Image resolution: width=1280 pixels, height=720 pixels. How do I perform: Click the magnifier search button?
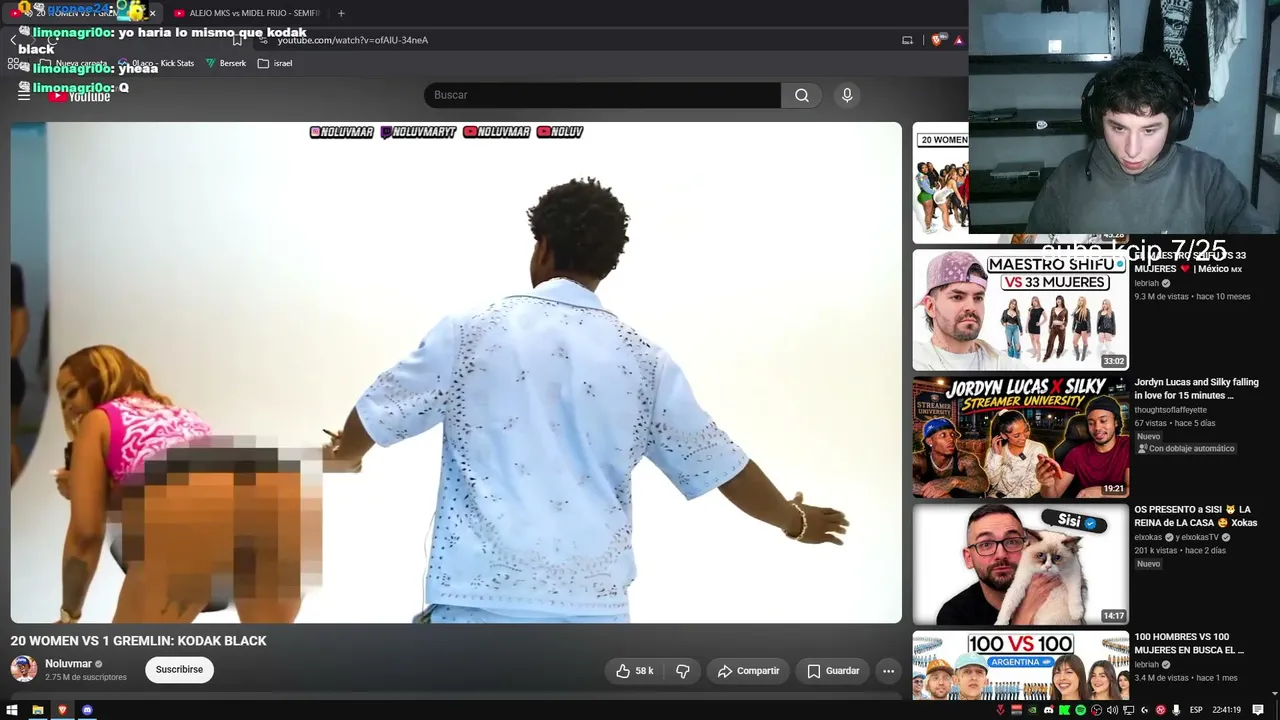click(x=801, y=95)
